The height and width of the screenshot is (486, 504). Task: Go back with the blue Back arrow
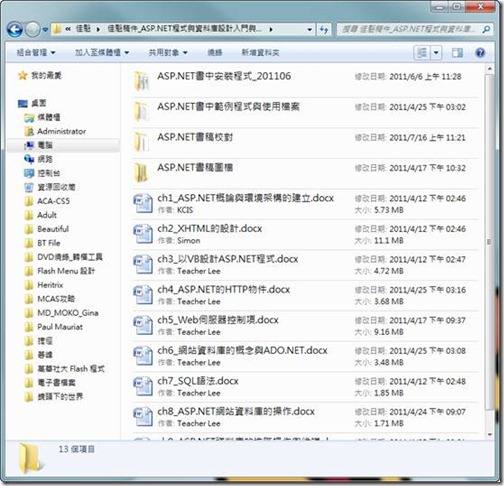click(x=15, y=30)
